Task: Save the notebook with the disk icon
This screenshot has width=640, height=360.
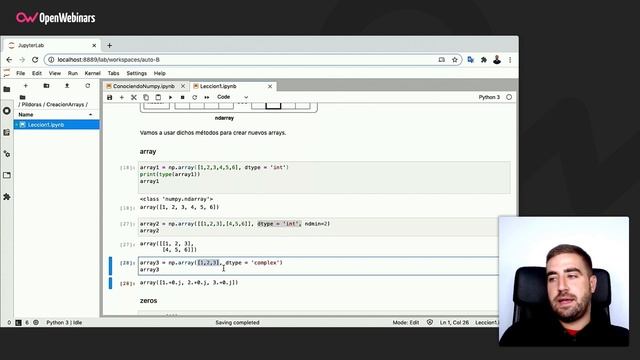Action: 109,97
